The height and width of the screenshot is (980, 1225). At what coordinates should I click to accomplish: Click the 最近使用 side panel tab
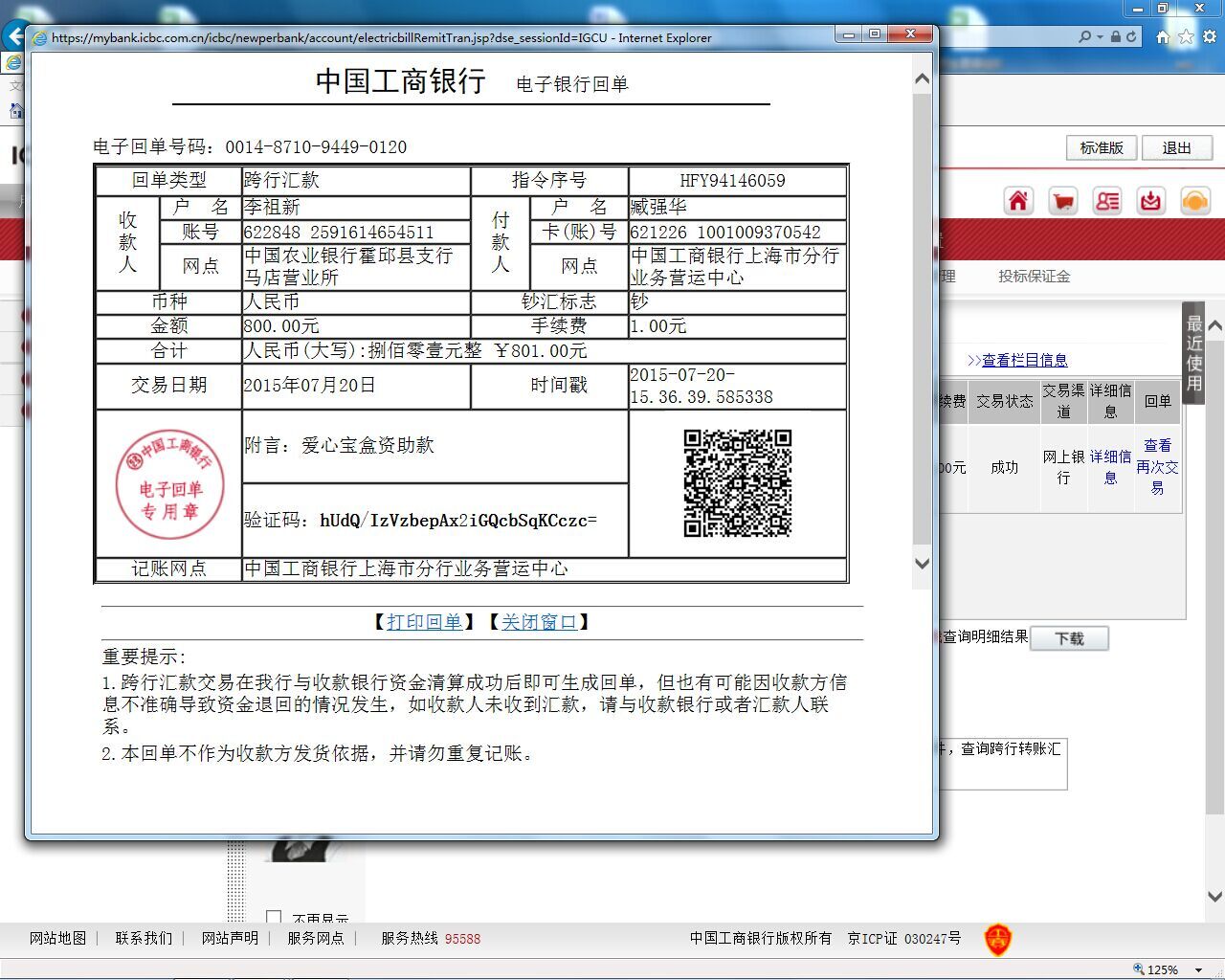point(1193,353)
